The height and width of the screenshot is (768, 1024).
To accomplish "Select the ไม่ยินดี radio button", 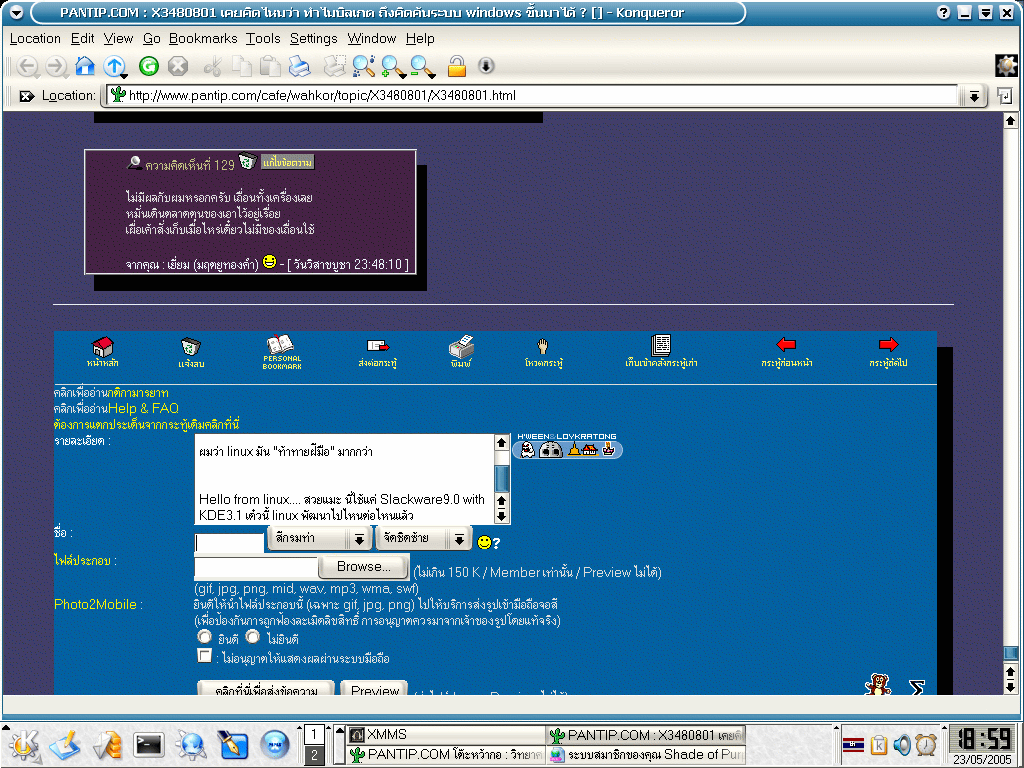I will [253, 637].
